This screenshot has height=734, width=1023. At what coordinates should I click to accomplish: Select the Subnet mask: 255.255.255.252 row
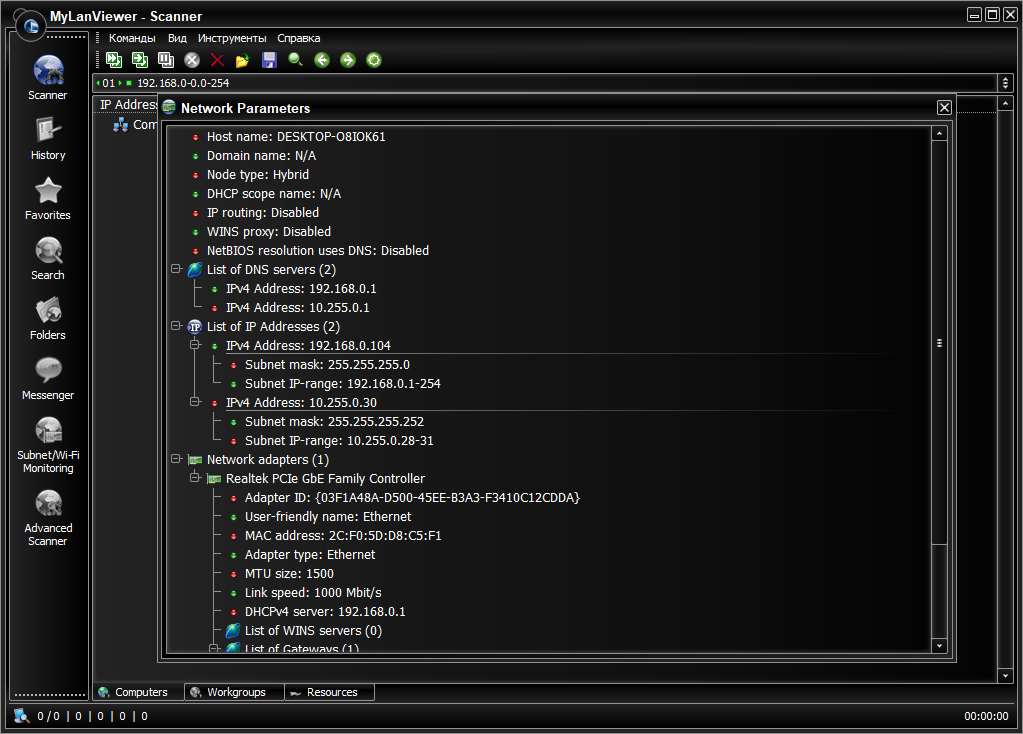click(x=334, y=422)
